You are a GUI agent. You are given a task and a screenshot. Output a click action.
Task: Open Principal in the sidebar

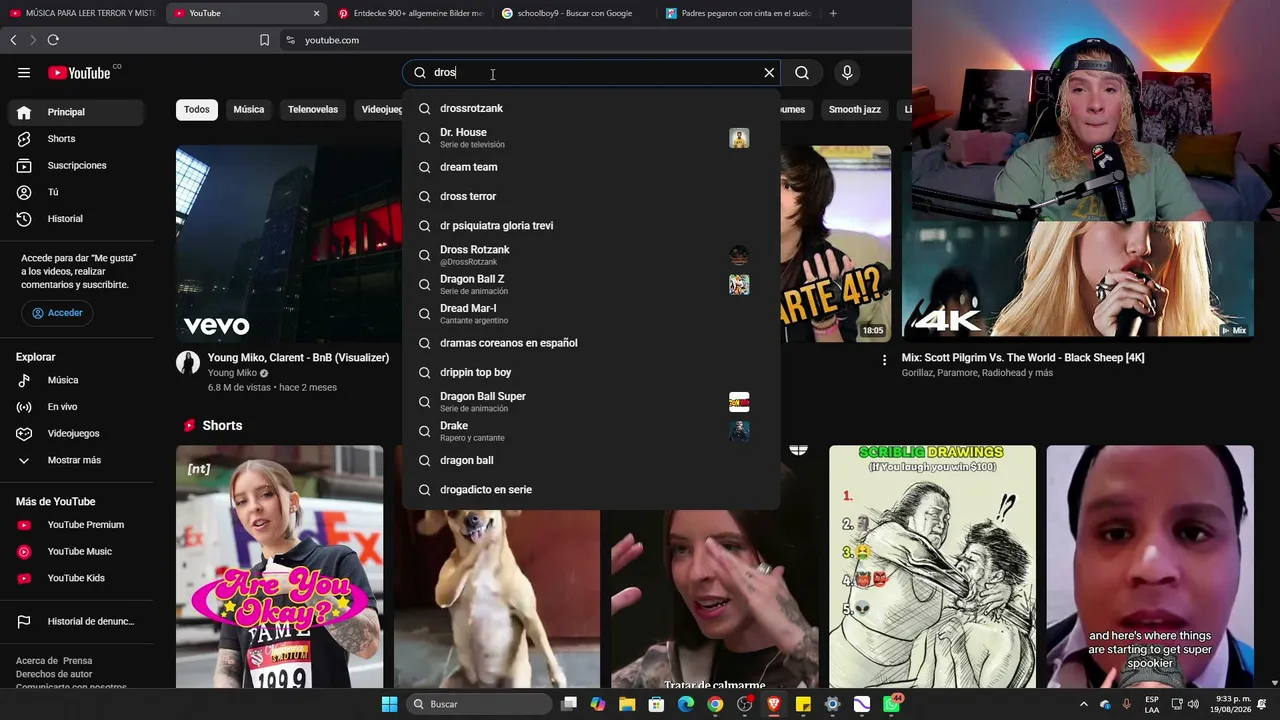(78, 112)
